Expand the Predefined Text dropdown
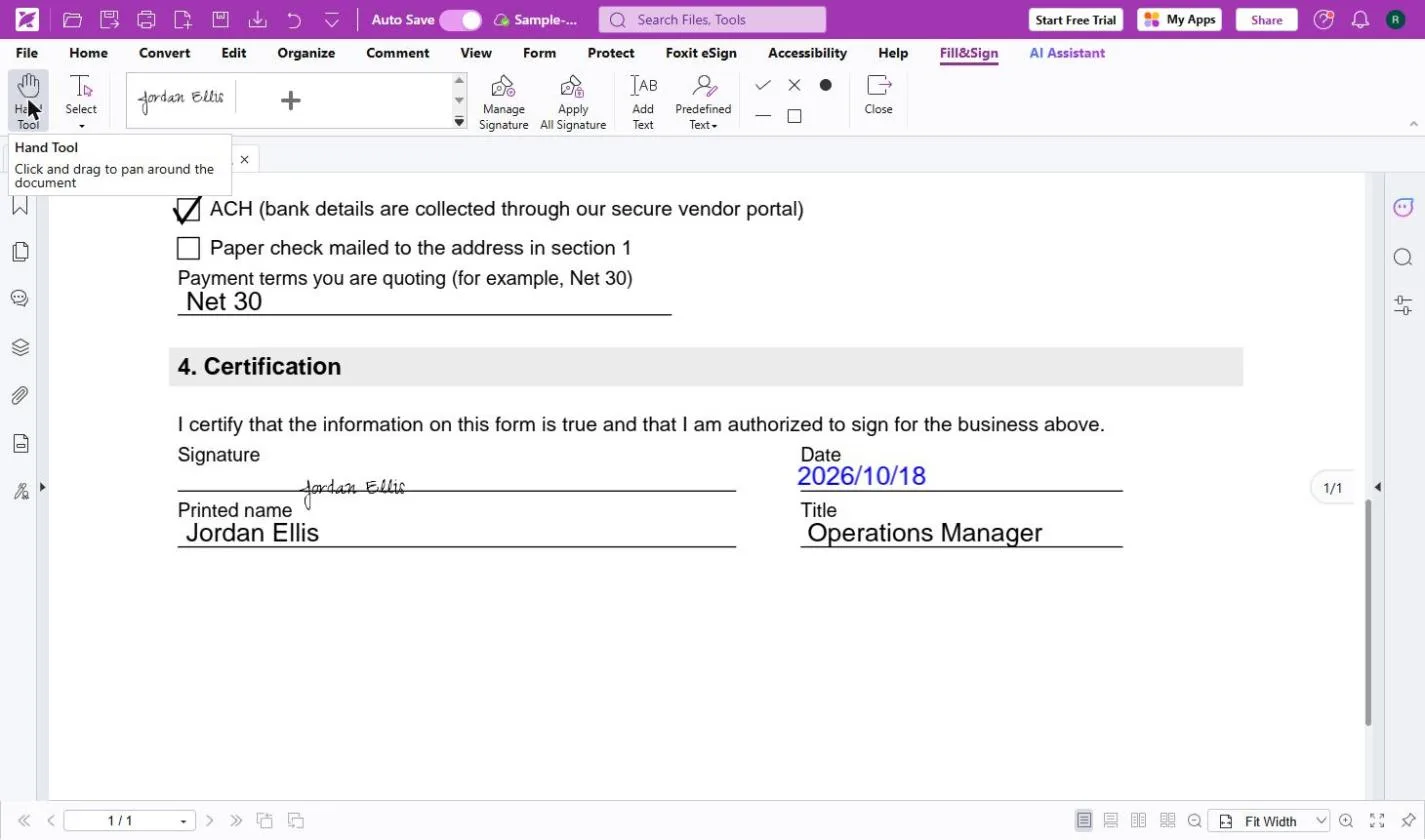This screenshot has width=1425, height=840. click(703, 101)
